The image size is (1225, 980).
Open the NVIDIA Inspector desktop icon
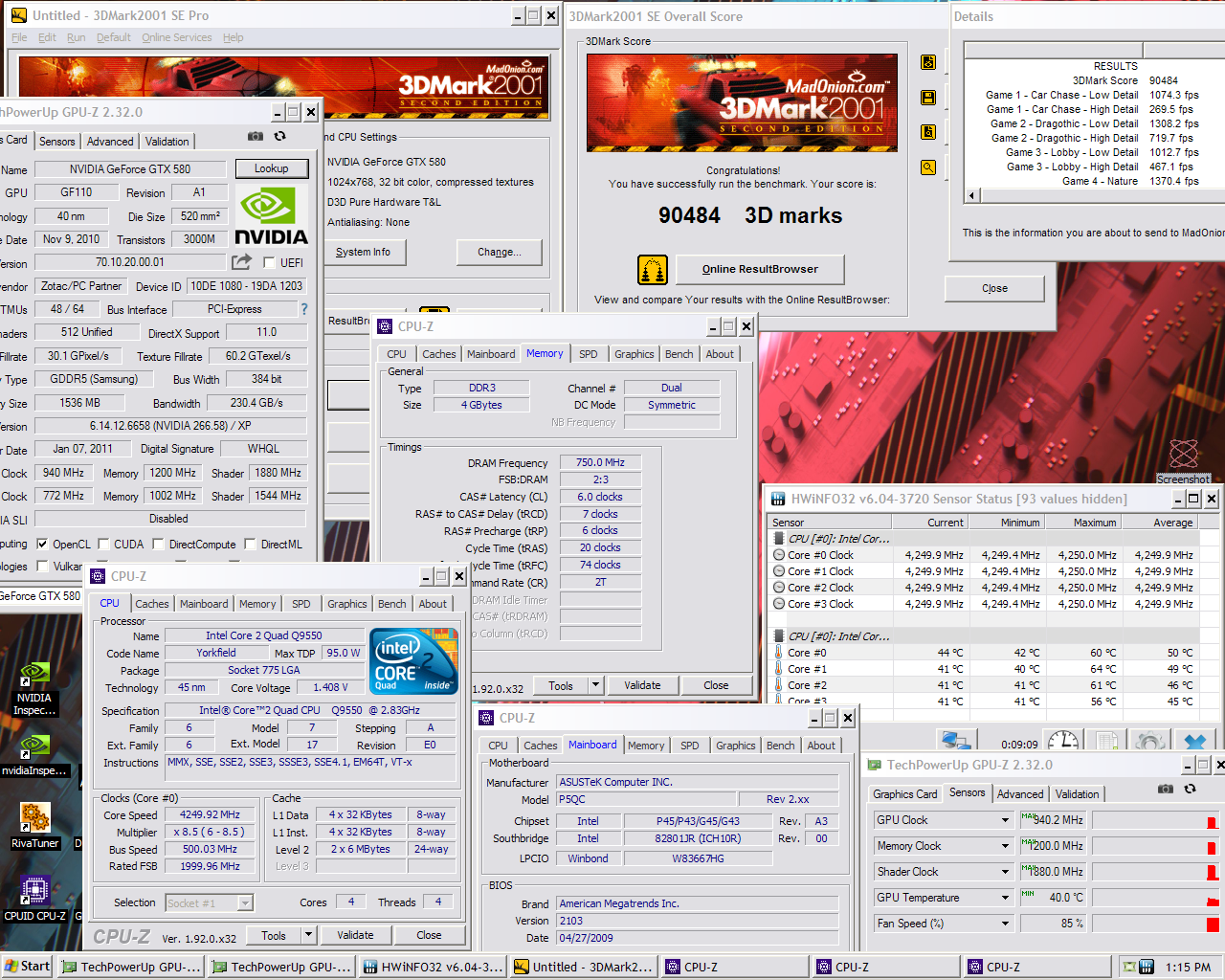(34, 687)
